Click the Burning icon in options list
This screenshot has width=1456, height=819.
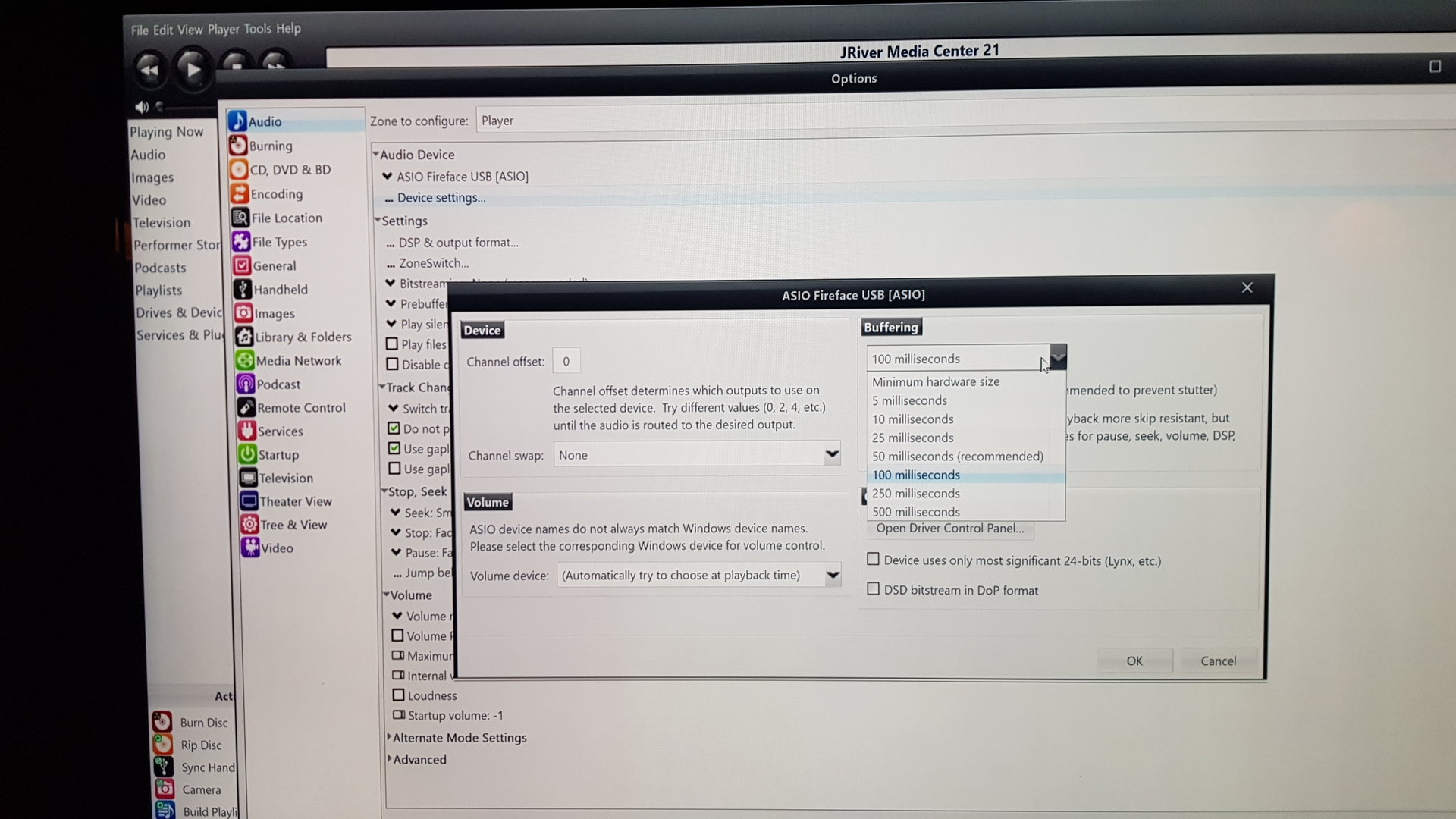click(238, 146)
